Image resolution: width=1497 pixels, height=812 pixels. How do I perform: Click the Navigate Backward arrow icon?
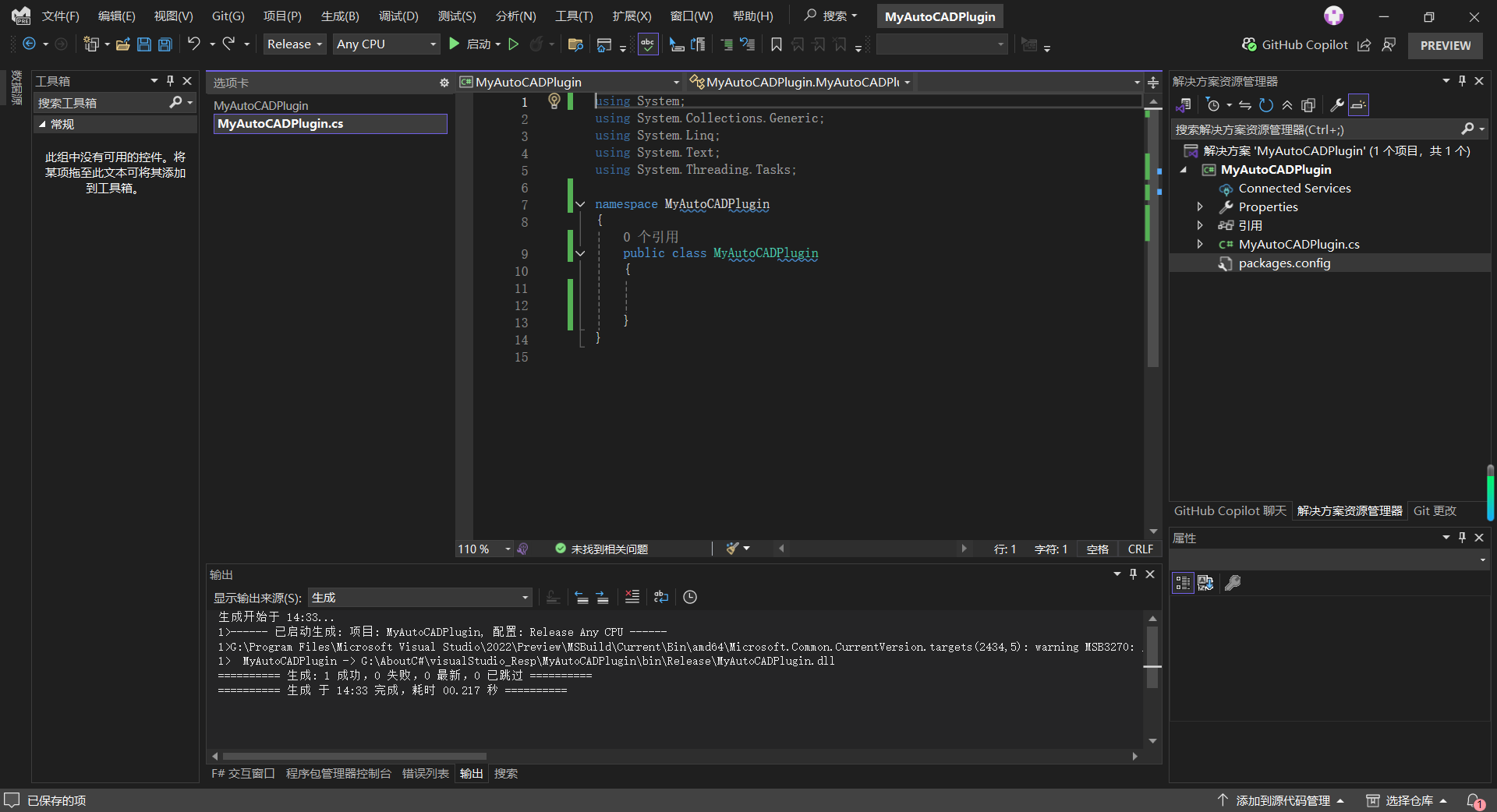[x=29, y=44]
